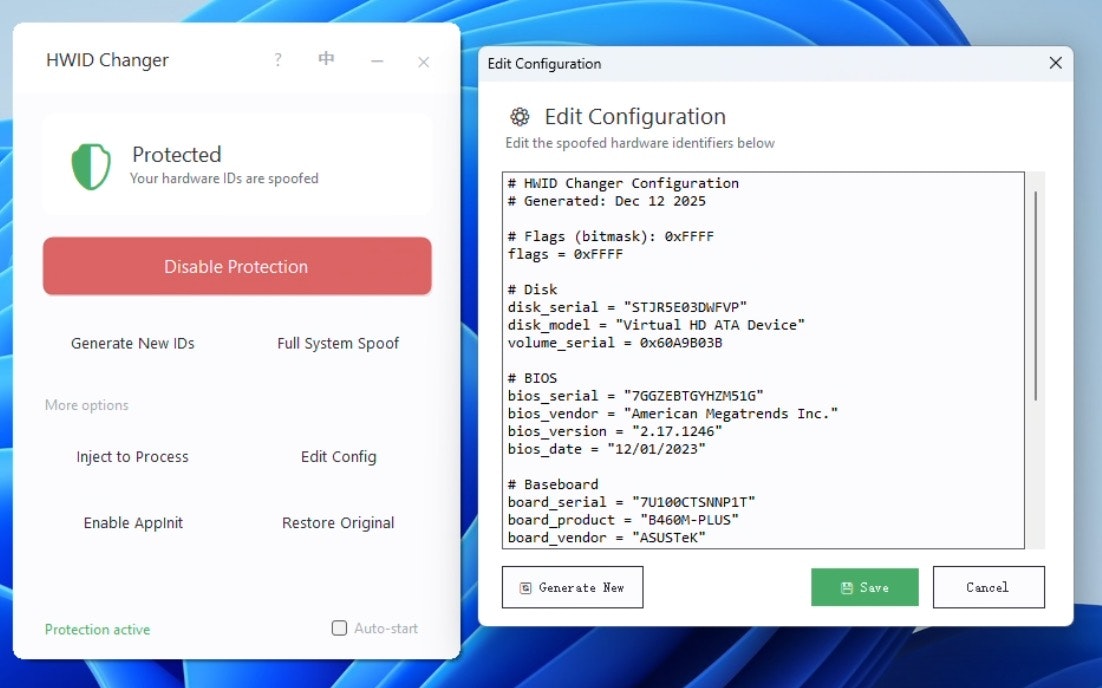
Task: Click the bios_date '12/01/2023' line
Action: click(607, 449)
